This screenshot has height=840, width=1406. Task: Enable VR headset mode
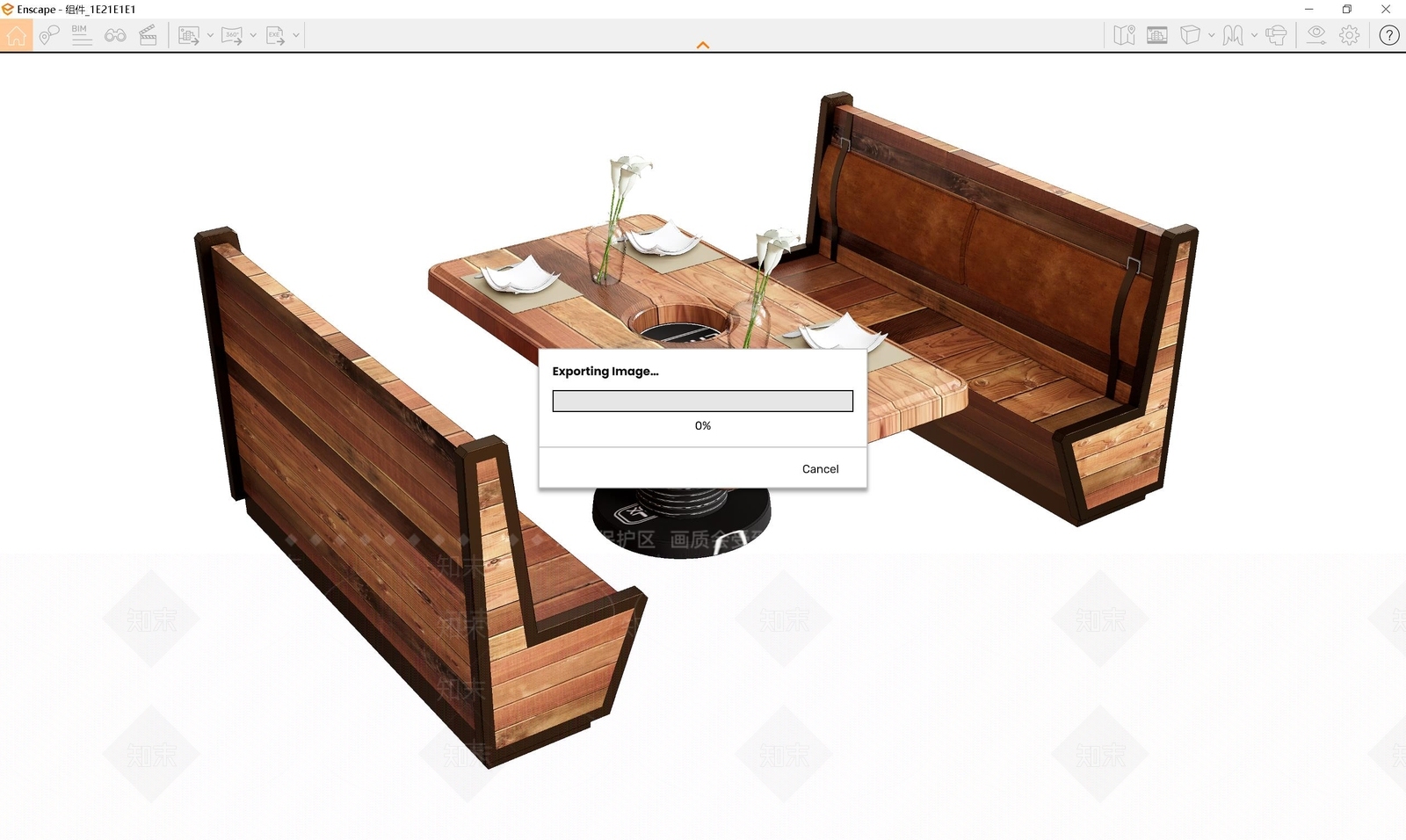point(1277,35)
